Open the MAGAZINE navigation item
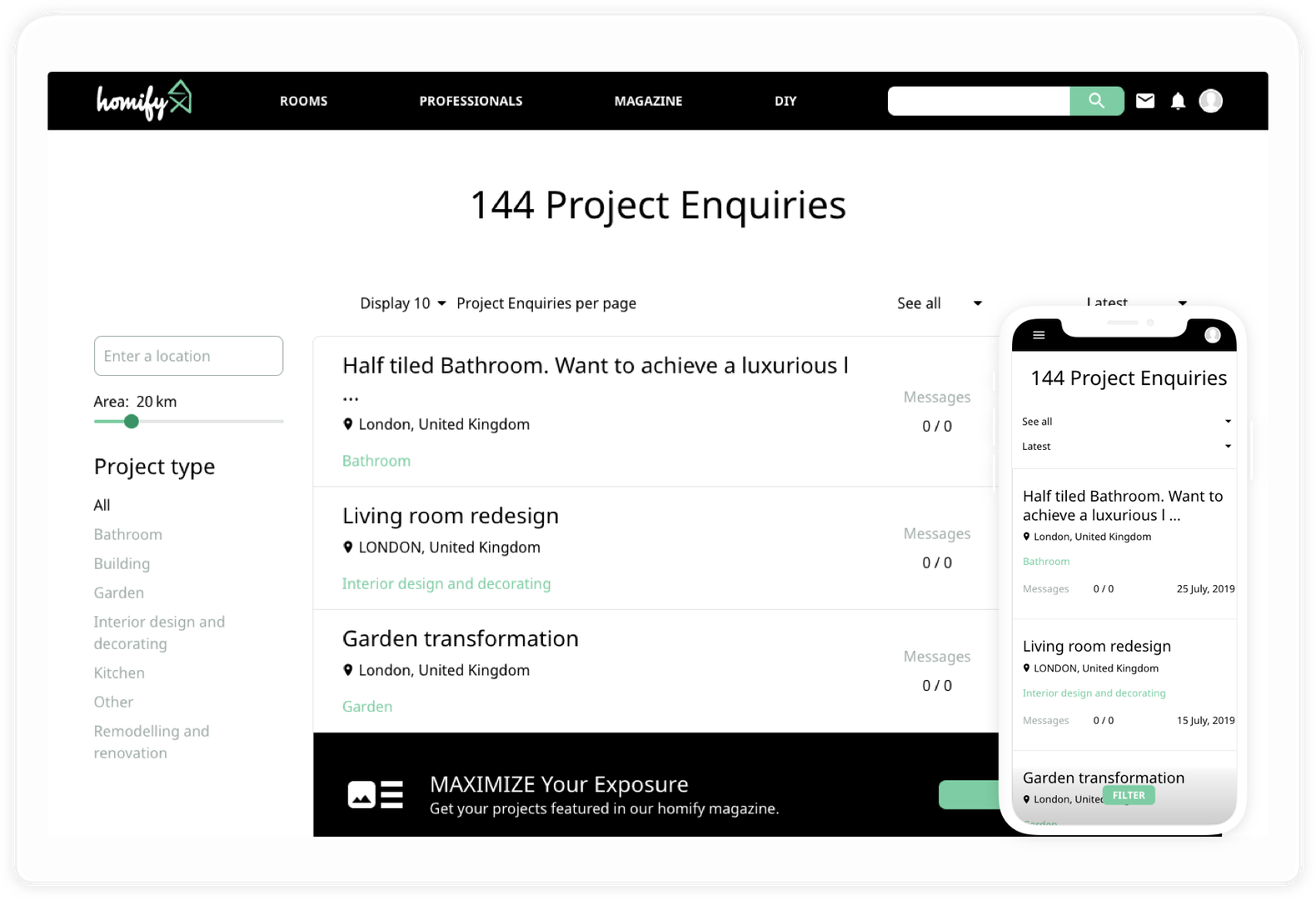This screenshot has height=900, width=1316. tap(648, 101)
